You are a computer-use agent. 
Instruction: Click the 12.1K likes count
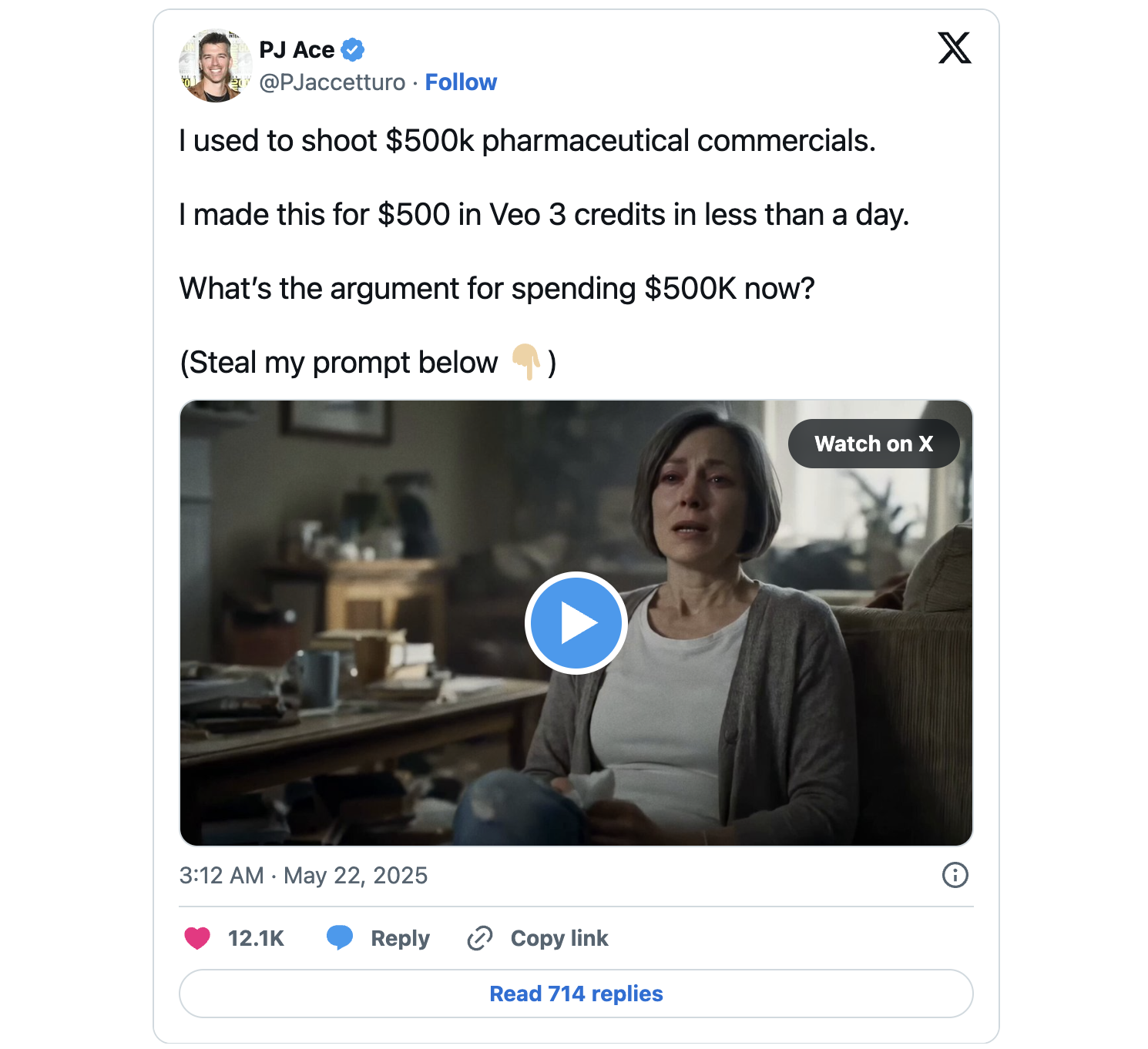(256, 938)
